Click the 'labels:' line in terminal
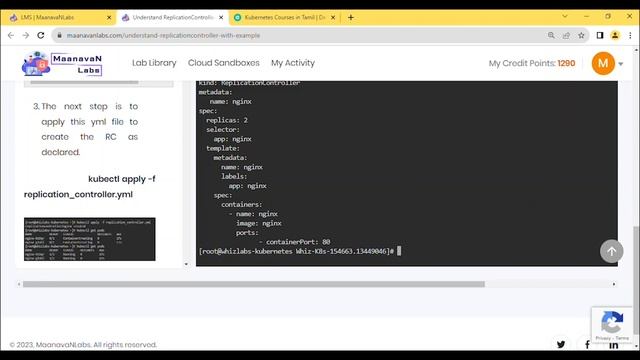The width and height of the screenshot is (640, 360). tap(234, 176)
